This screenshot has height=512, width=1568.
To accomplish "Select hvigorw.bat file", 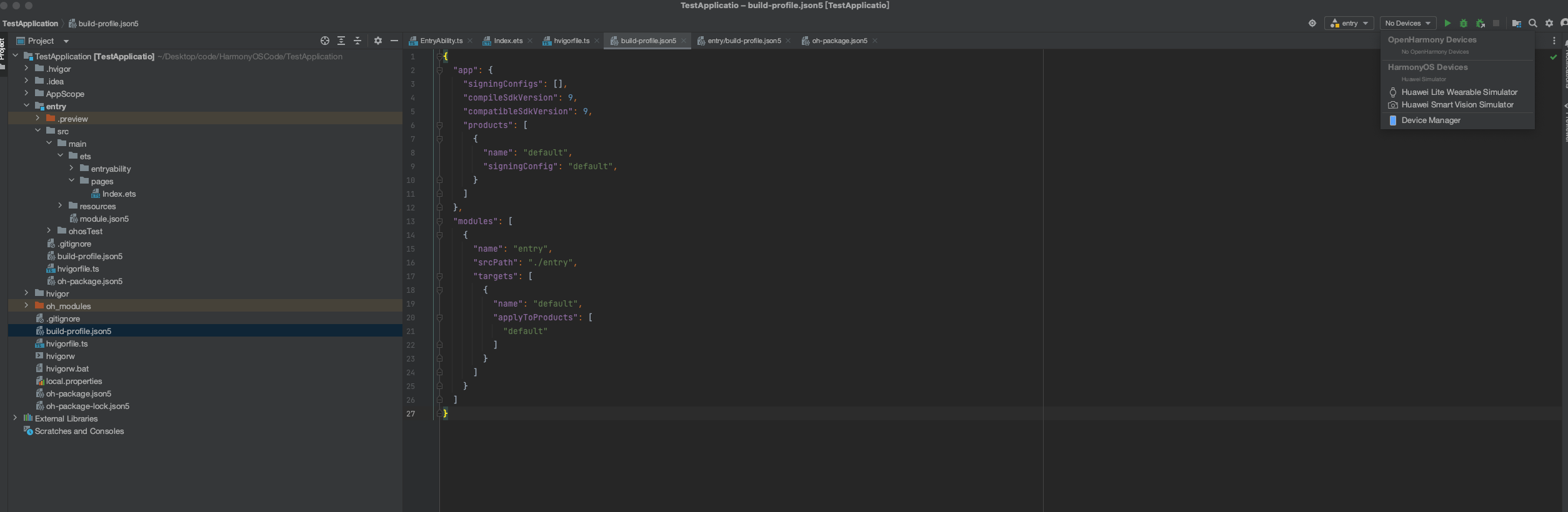I will point(67,368).
